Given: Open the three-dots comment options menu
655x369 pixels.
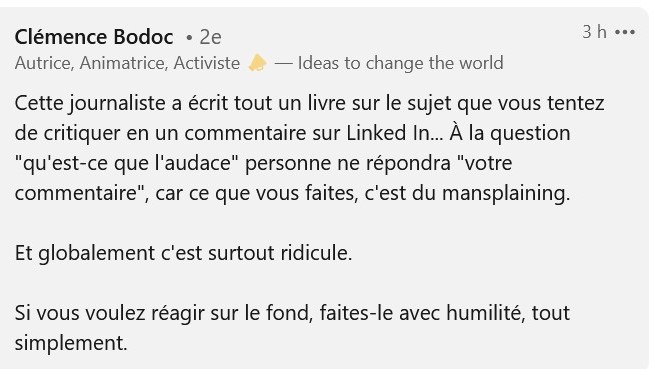Looking at the screenshot, I should pyautogui.click(x=625, y=32).
